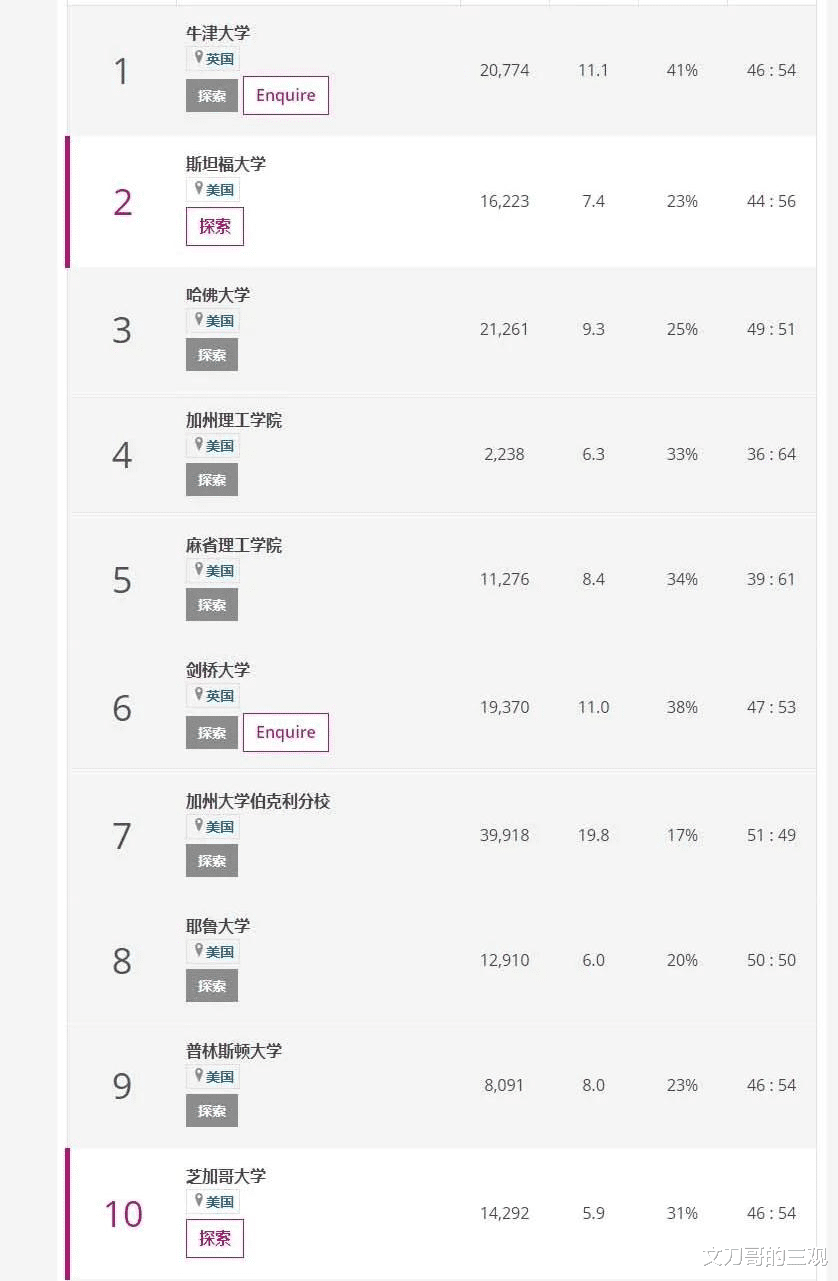
Task: Click the 探索 button under 麻省理工学院
Action: tap(212, 605)
